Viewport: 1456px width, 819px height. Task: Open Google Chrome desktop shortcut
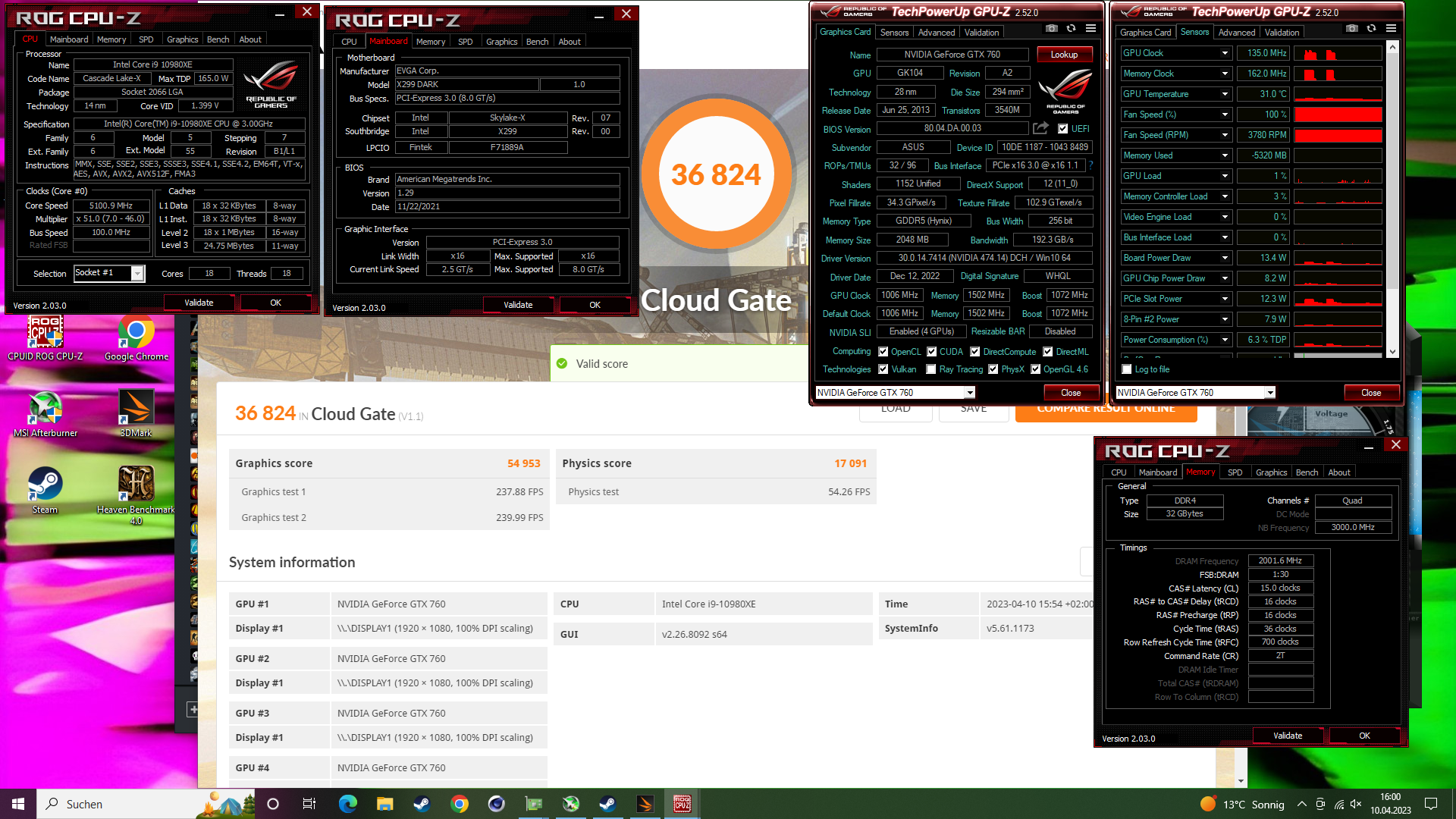click(x=136, y=338)
